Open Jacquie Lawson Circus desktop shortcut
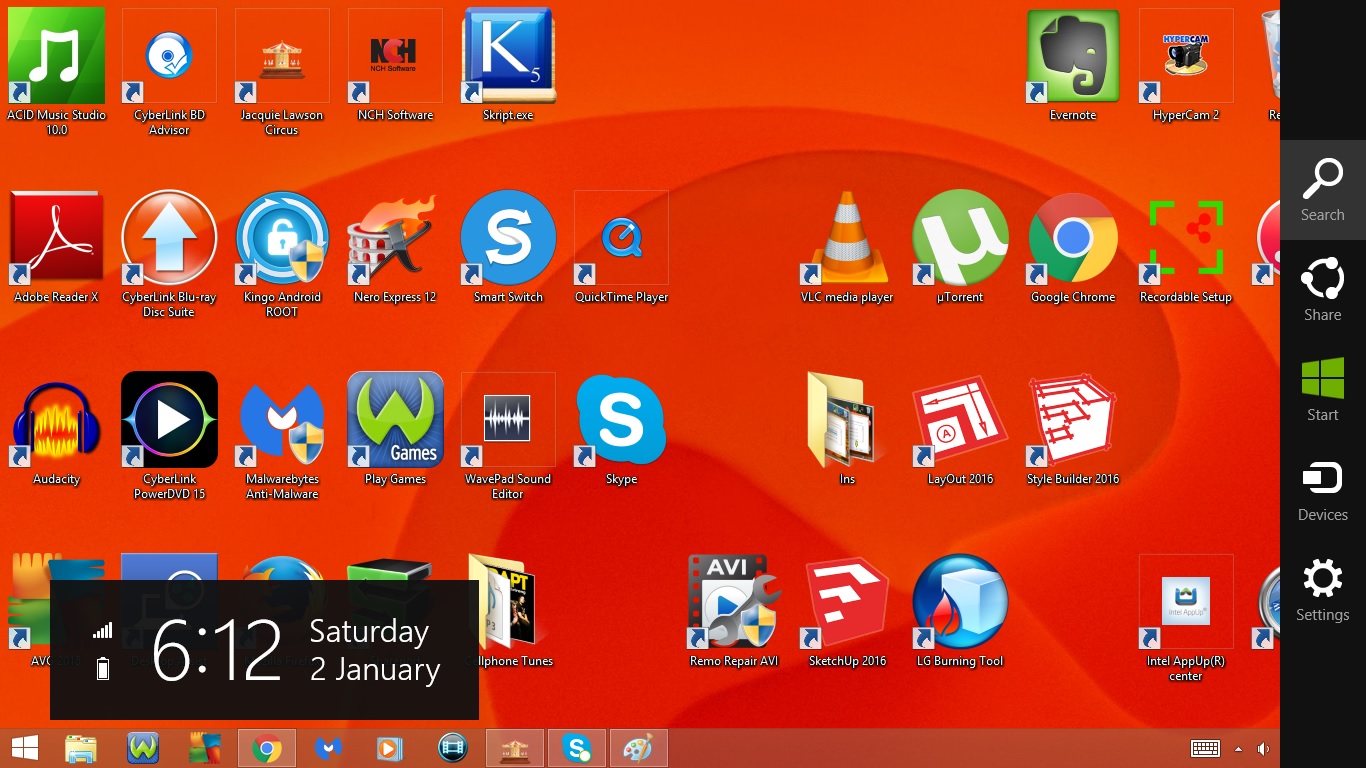 point(282,72)
